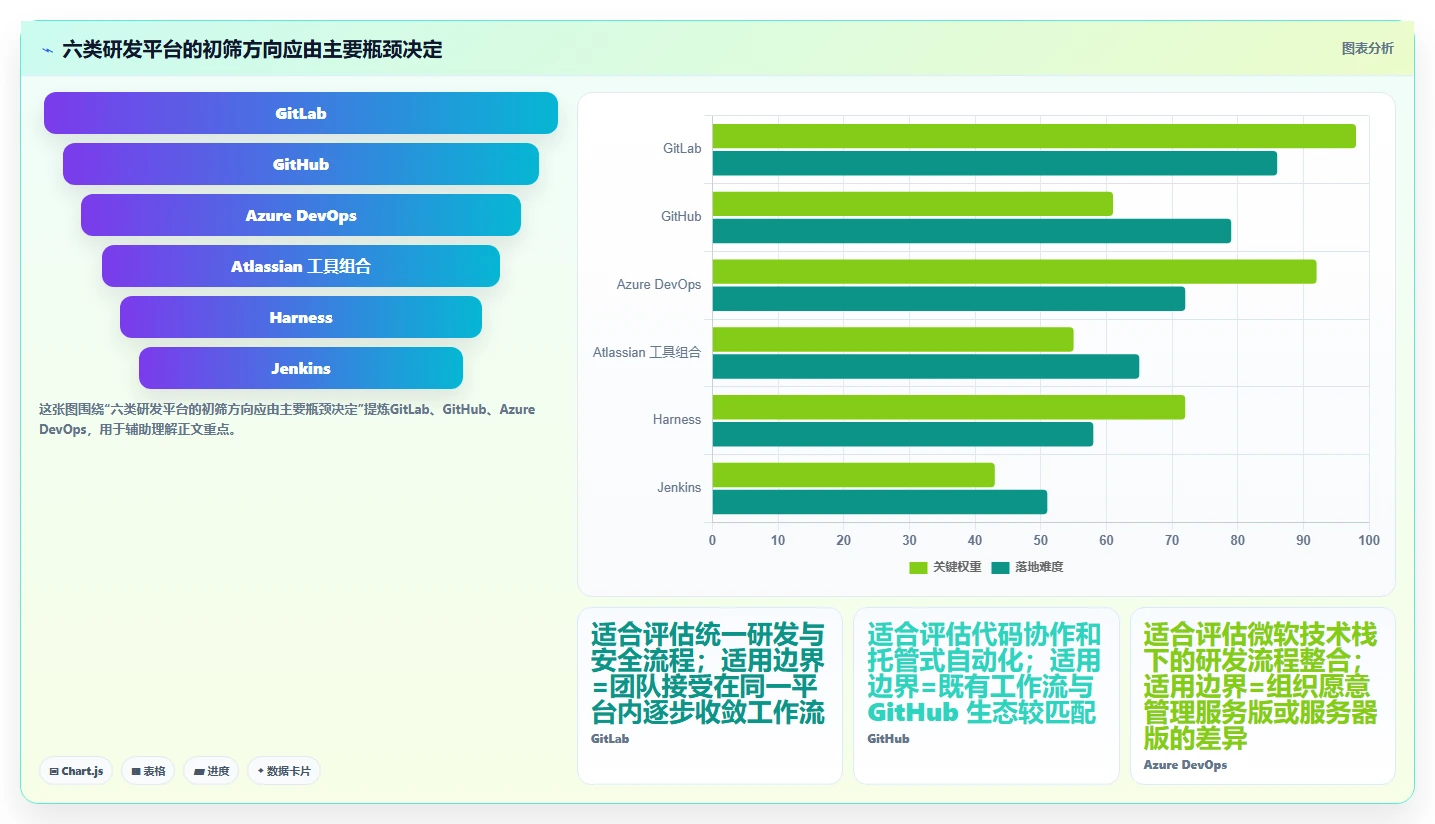Click the 表格 tag chip
The width and height of the screenshot is (1435, 824).
point(149,771)
